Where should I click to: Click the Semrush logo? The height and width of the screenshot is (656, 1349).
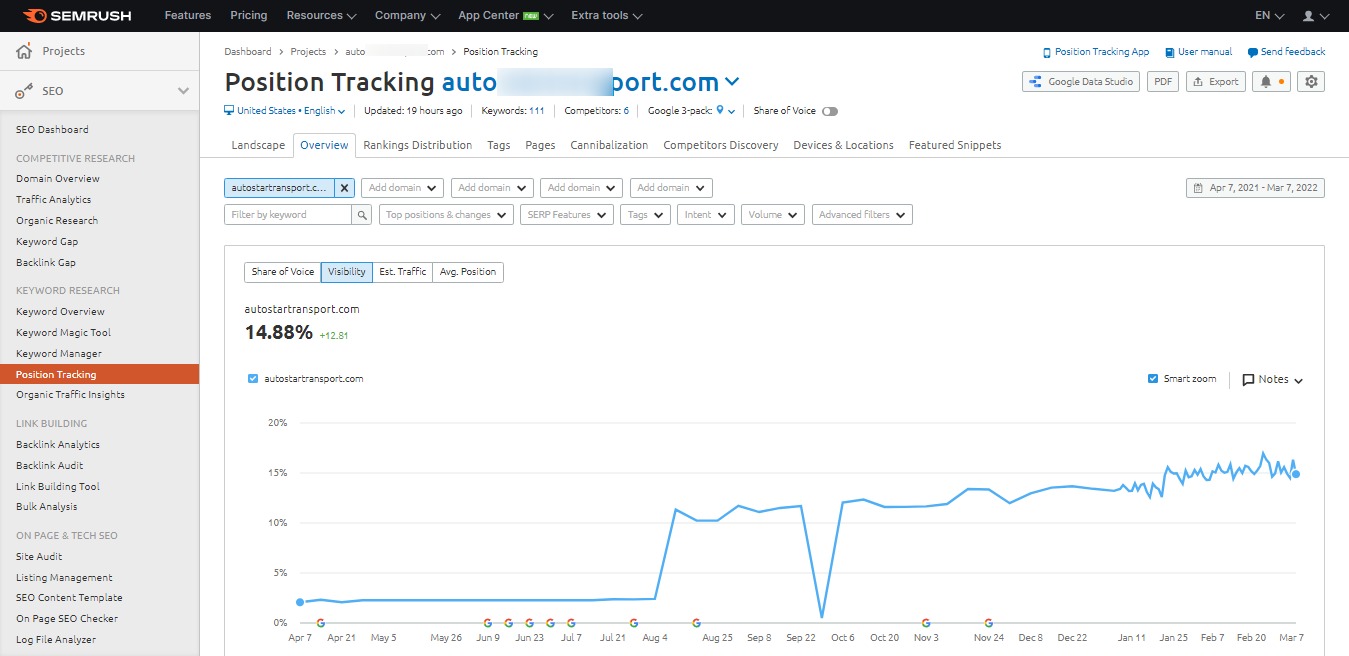pos(79,16)
